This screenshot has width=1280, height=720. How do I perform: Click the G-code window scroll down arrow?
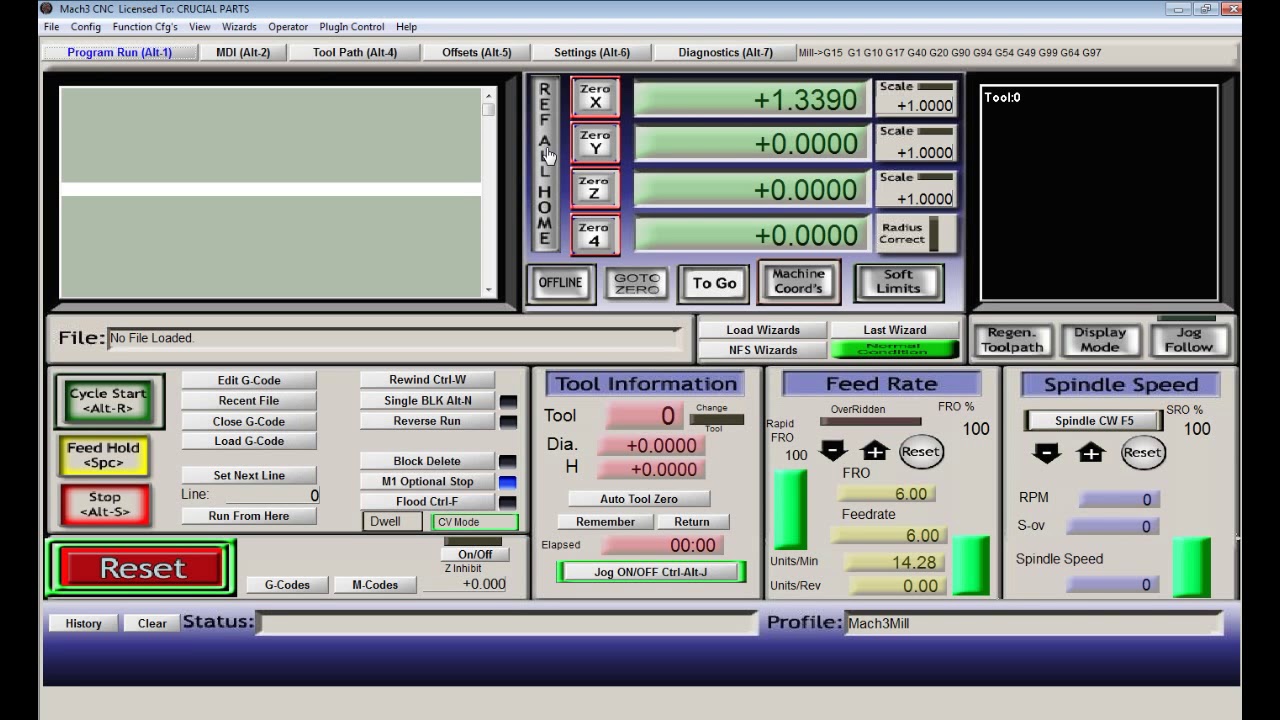[x=488, y=291]
